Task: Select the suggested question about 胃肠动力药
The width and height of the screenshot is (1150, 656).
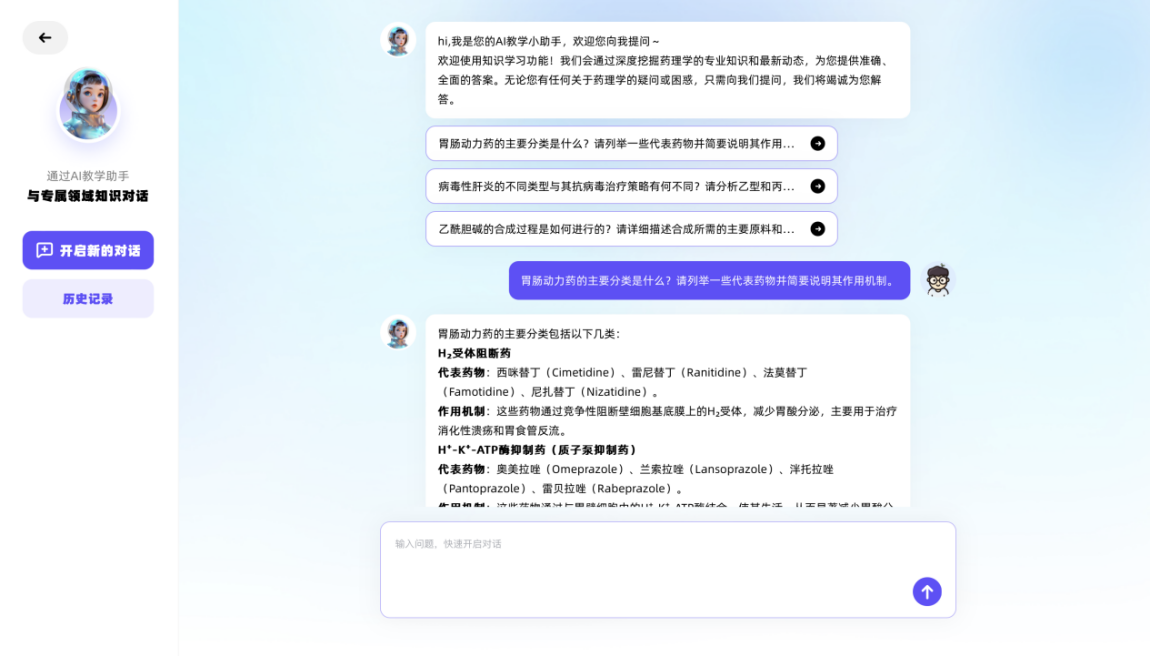Action: click(x=615, y=143)
